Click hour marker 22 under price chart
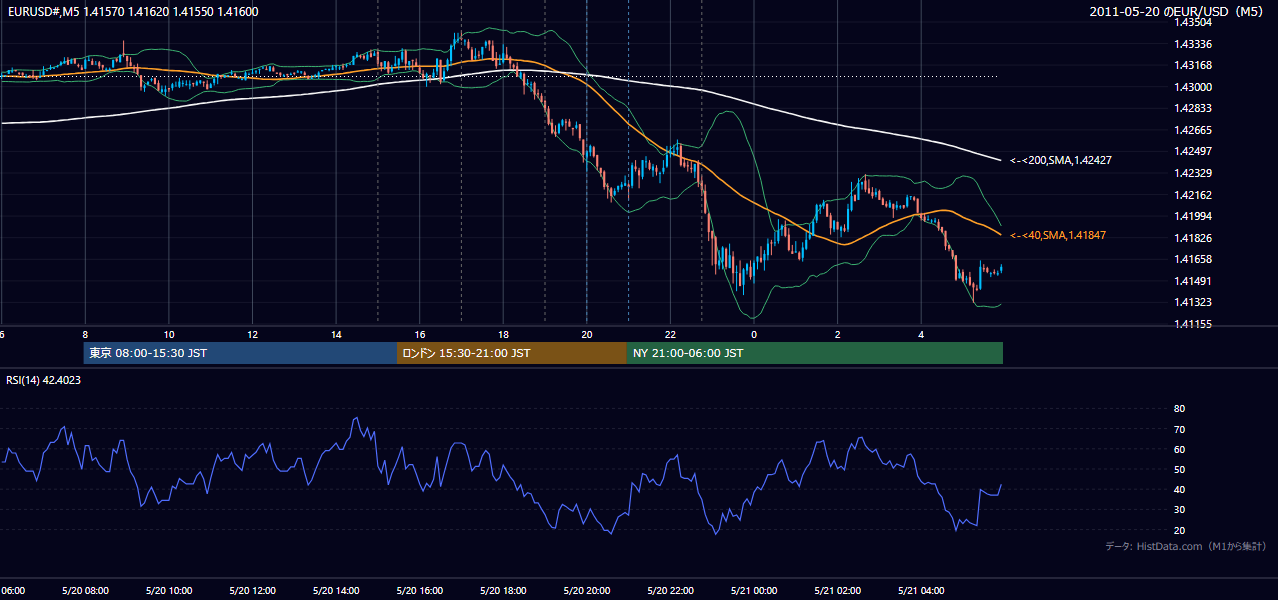 671,334
